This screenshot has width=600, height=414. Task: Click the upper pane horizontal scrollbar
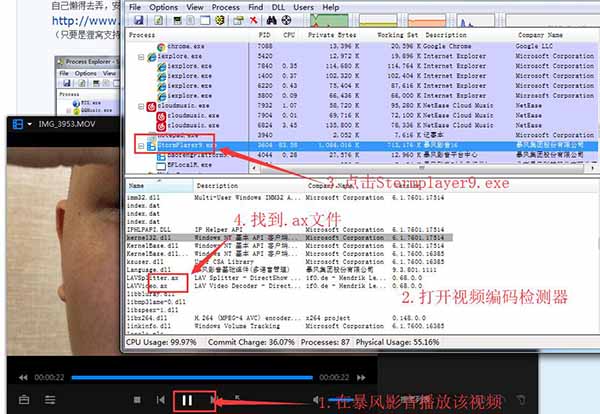coord(421,168)
